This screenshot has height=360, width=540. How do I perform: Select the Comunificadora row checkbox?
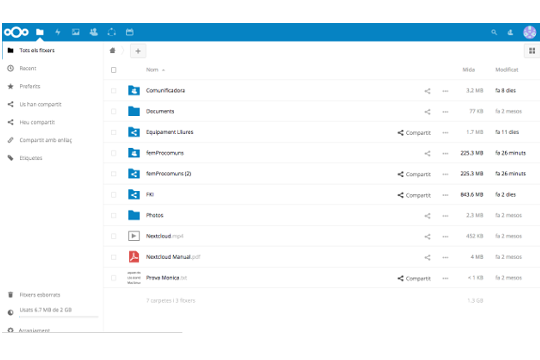[x=114, y=91]
